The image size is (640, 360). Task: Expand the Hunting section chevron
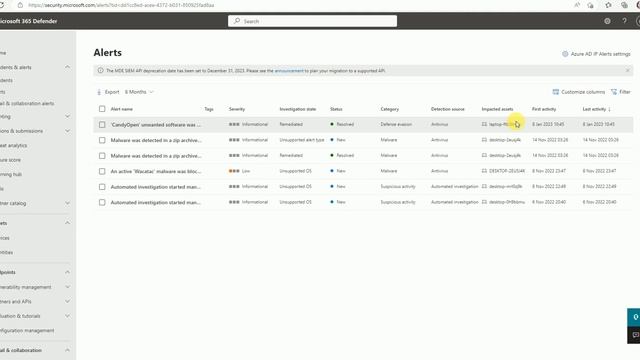pos(67,116)
